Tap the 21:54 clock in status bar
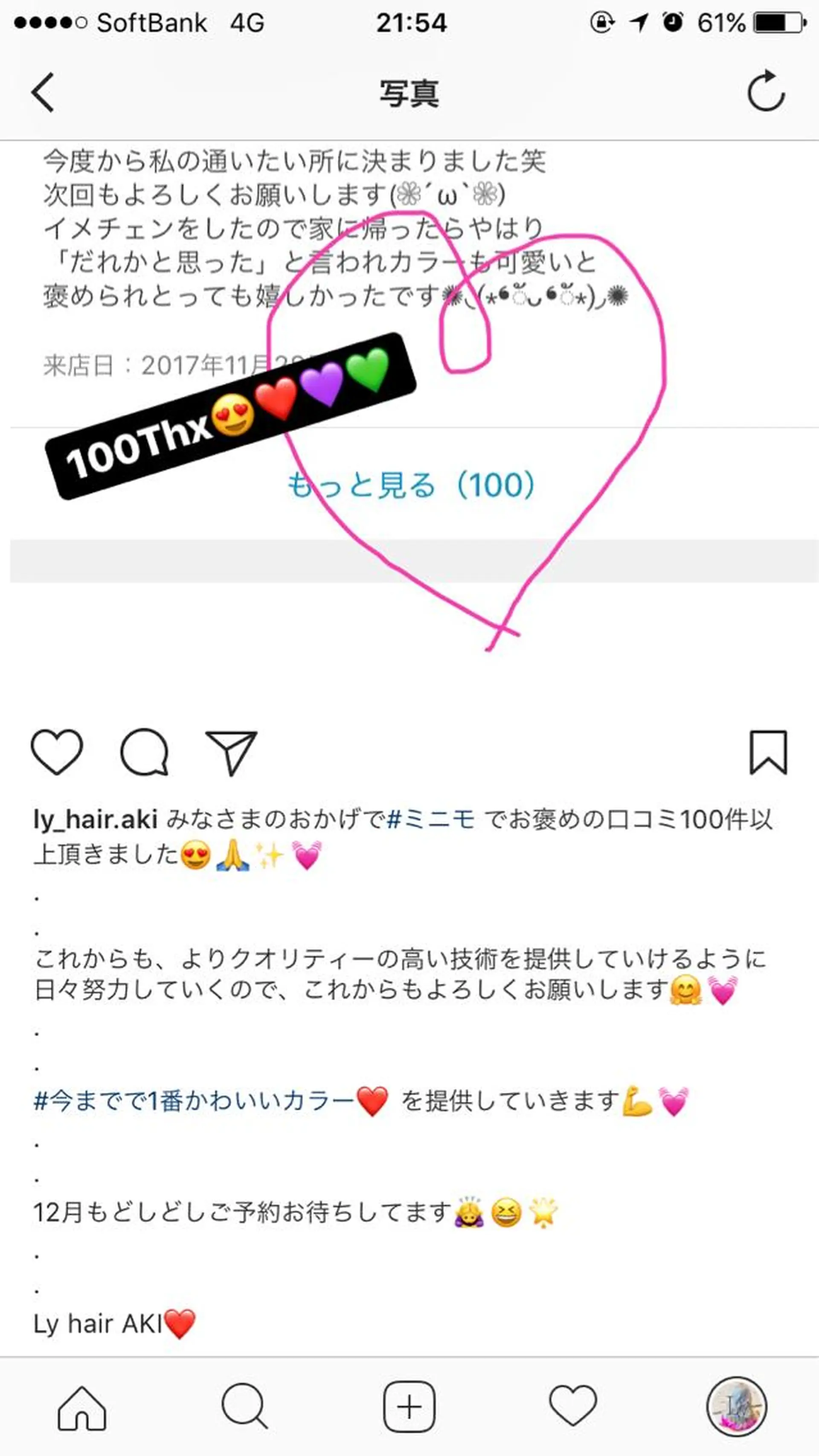 [412, 23]
